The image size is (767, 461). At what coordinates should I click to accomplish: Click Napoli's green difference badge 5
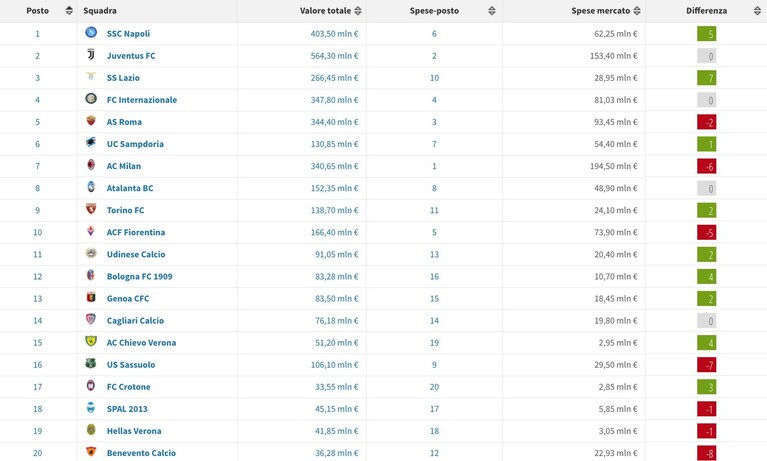[x=706, y=34]
